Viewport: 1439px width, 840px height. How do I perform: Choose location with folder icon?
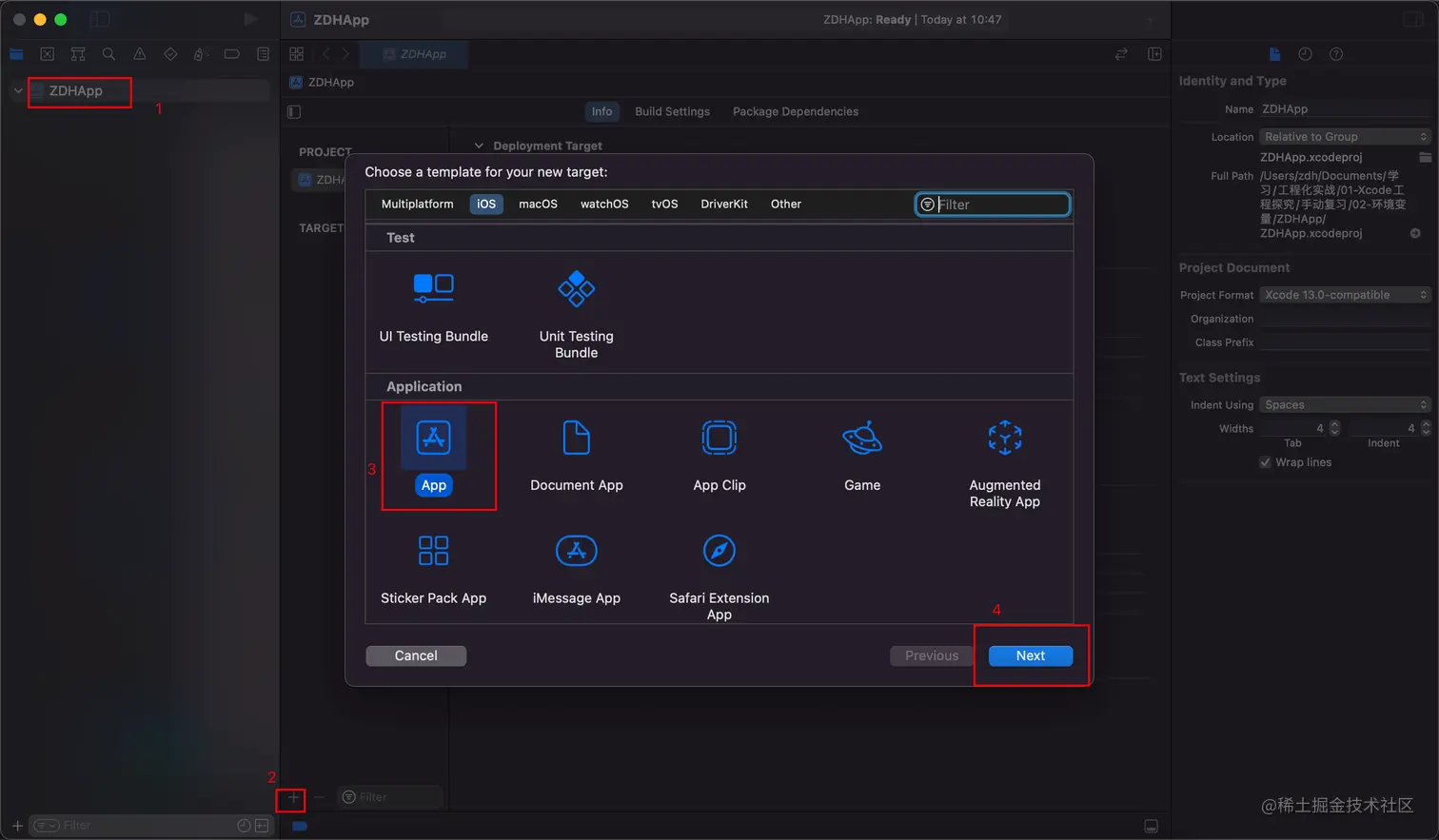1425,157
